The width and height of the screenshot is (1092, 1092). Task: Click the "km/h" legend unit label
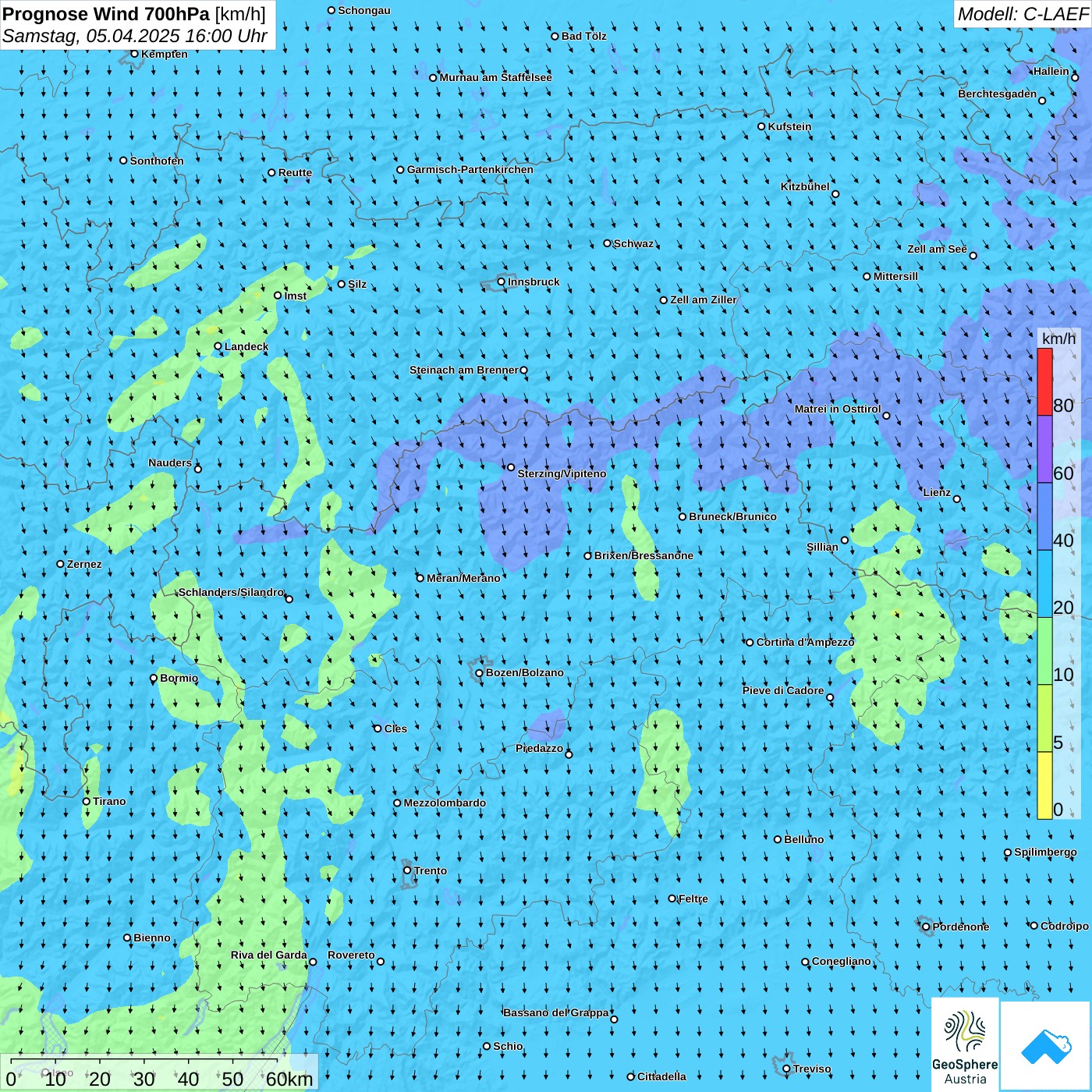[1058, 339]
